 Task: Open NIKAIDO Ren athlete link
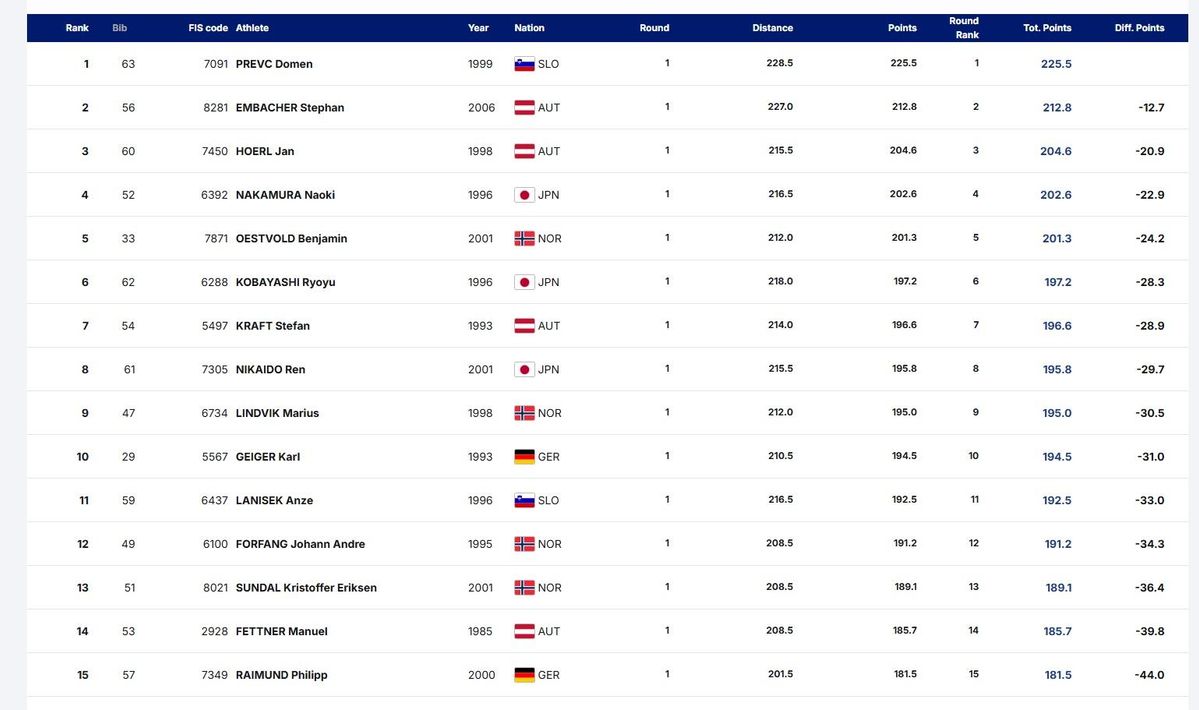coord(270,370)
